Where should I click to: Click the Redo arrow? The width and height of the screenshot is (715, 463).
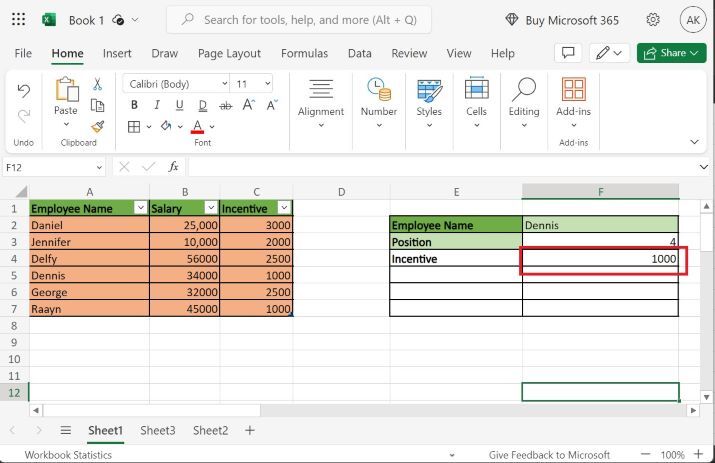click(24, 116)
